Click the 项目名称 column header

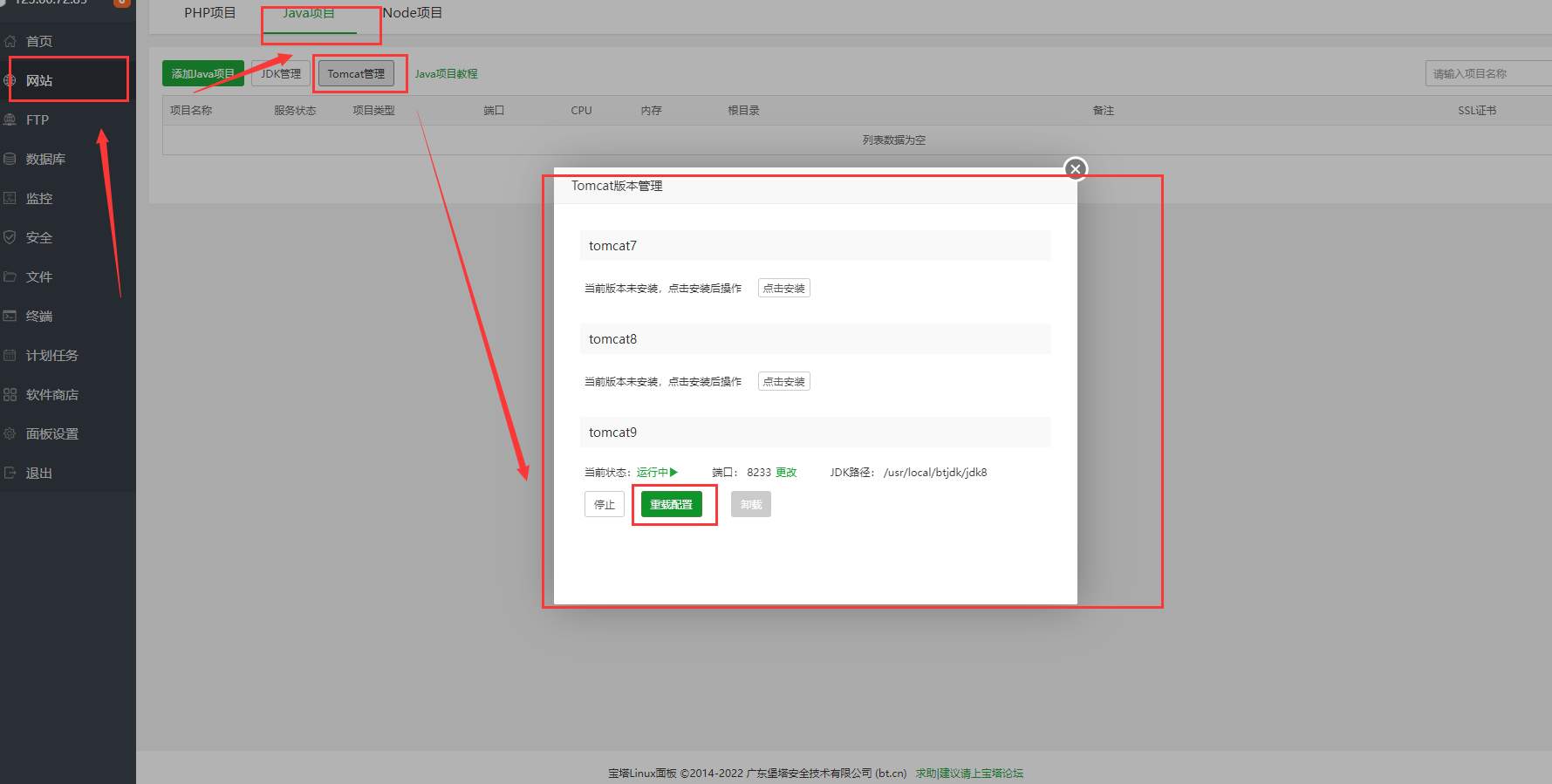click(191, 111)
